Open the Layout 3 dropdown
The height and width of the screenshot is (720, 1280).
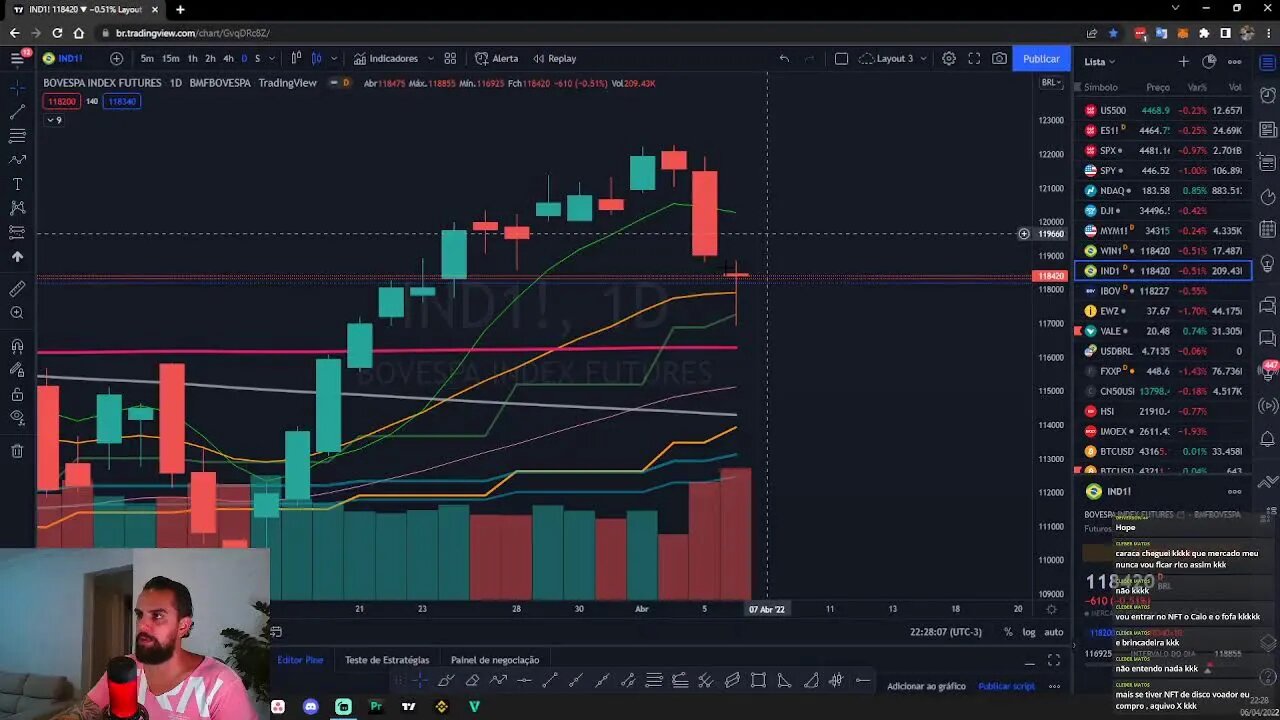pyautogui.click(x=893, y=58)
